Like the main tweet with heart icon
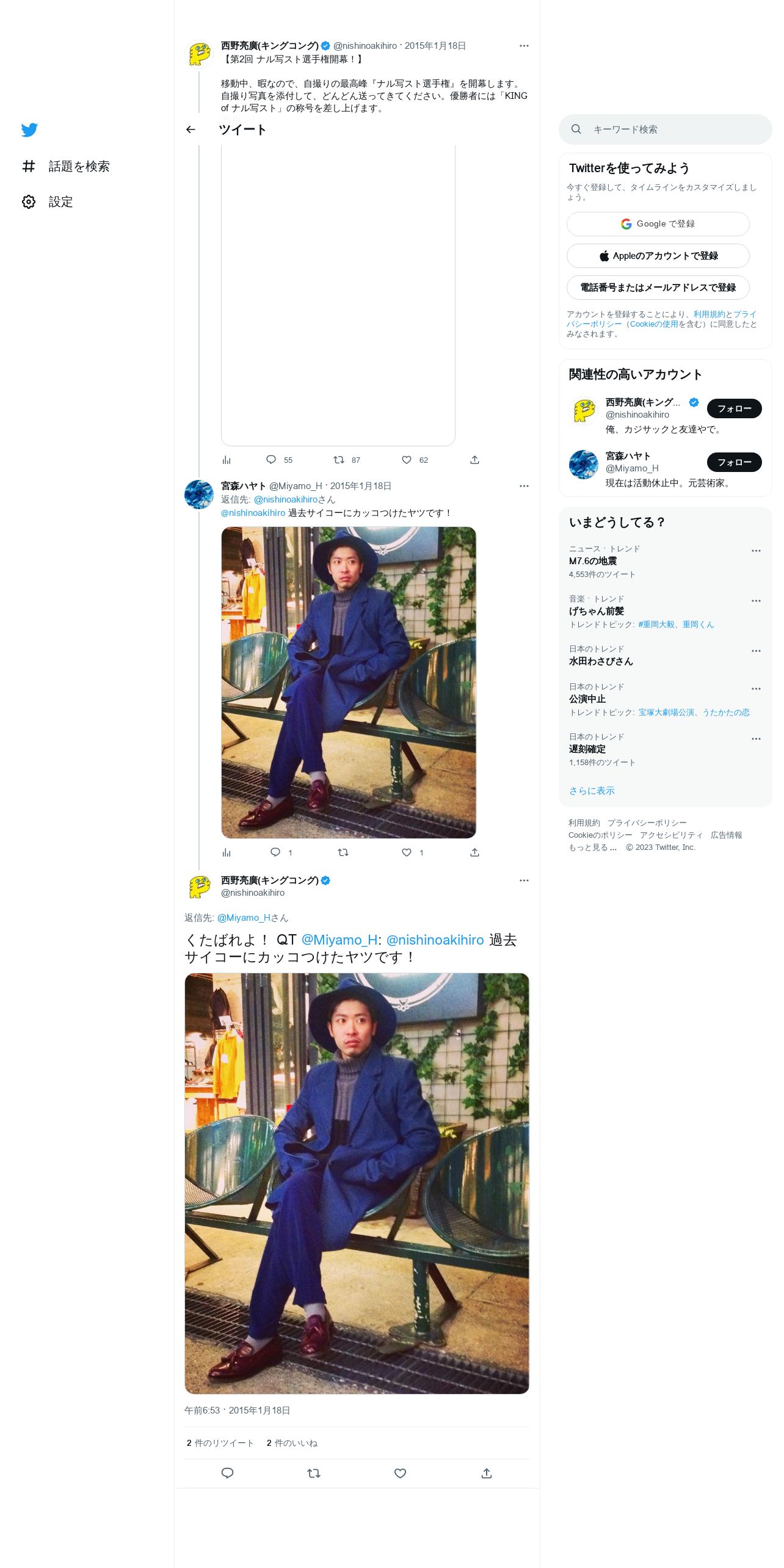The image size is (784, 1568). click(x=400, y=1473)
